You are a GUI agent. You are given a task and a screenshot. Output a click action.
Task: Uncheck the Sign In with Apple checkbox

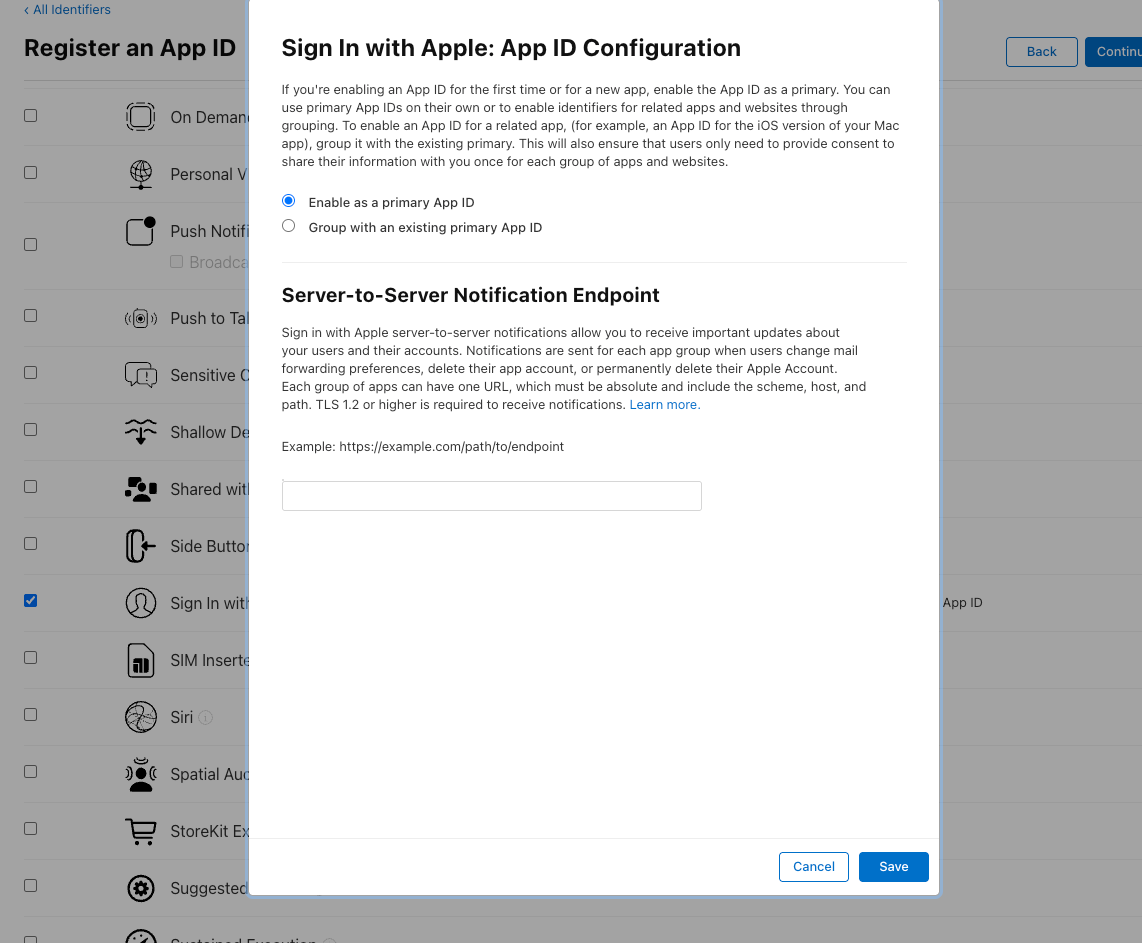[31, 601]
